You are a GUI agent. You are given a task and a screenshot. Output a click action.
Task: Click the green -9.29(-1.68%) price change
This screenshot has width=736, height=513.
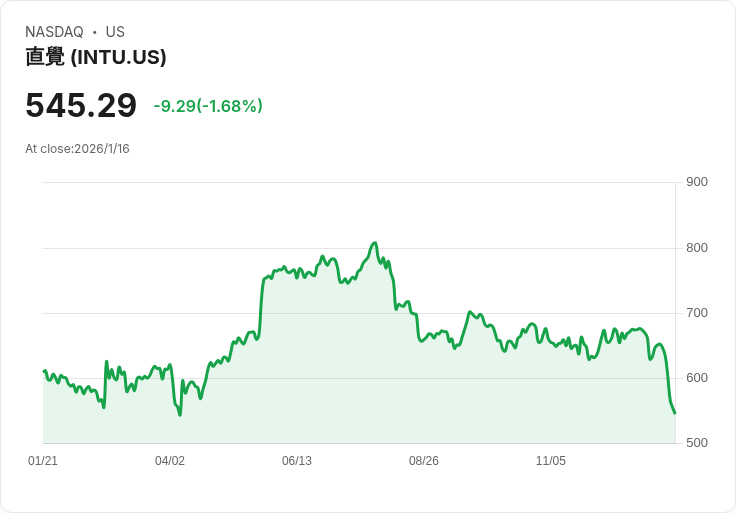208,106
